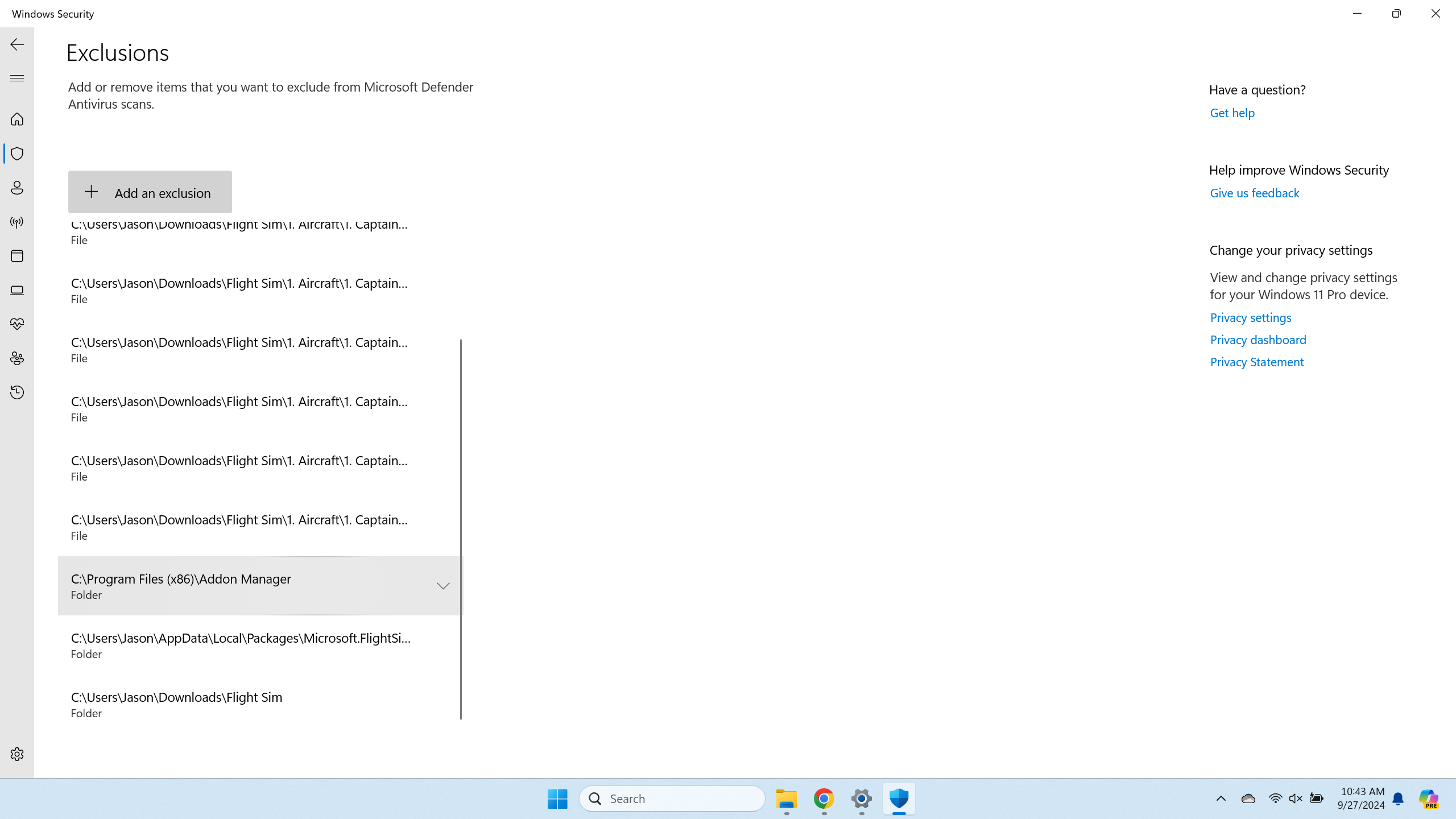The width and height of the screenshot is (1456, 819).
Task: Open Home in the Windows Security sidebar
Action: [17, 119]
